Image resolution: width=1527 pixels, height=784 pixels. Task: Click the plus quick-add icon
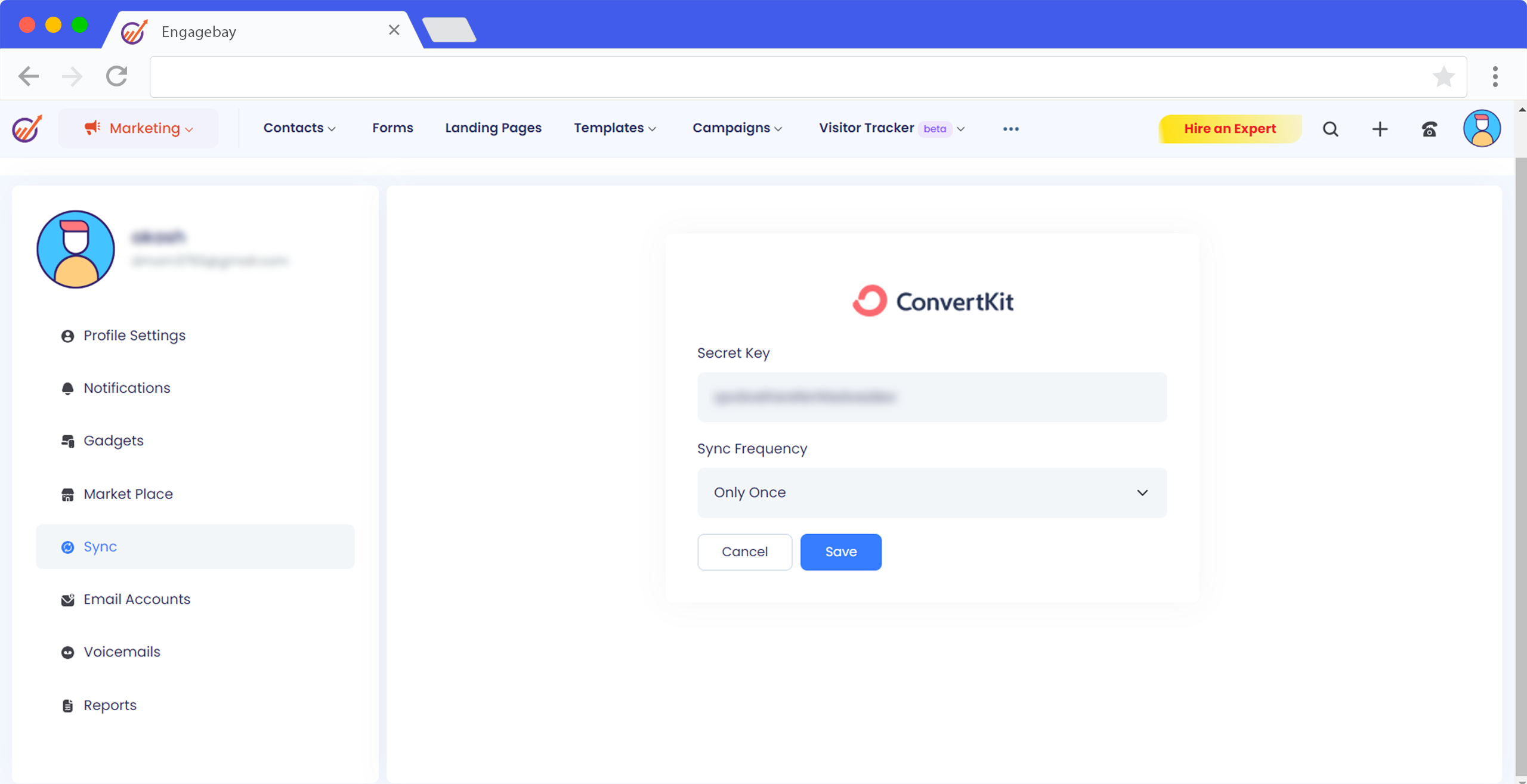pyautogui.click(x=1380, y=129)
